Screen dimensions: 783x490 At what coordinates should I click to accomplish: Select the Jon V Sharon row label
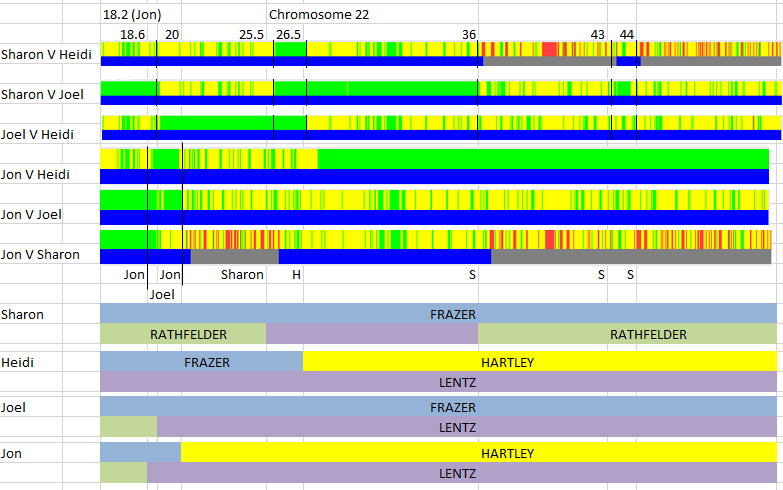[x=41, y=255]
